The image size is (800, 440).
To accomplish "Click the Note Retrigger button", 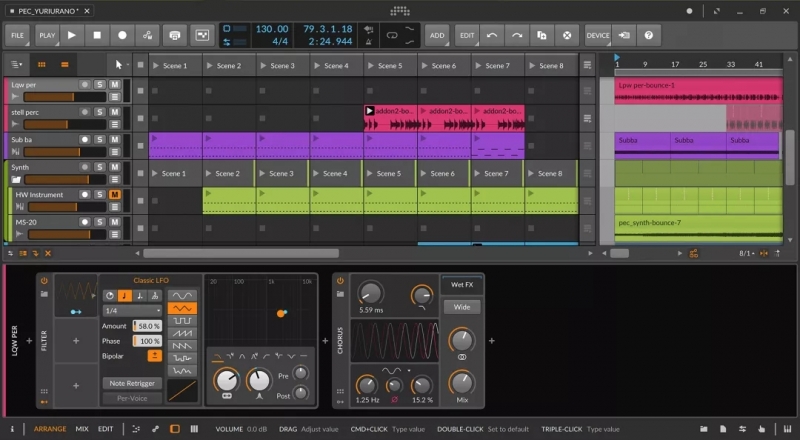I will (x=132, y=383).
